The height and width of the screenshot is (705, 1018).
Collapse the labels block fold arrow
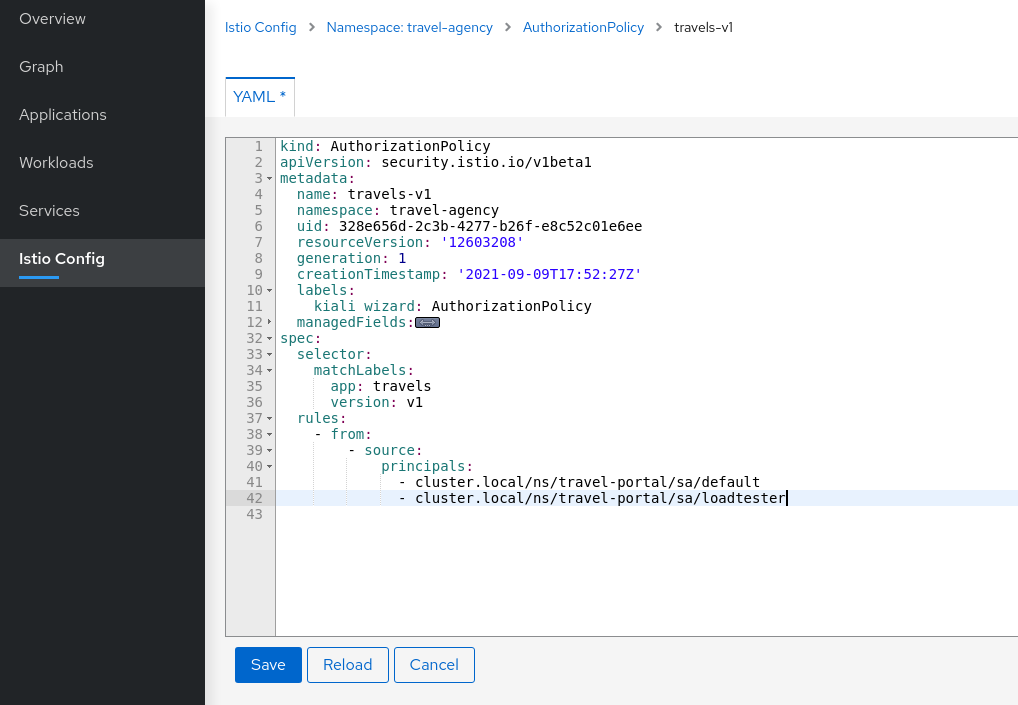(x=270, y=290)
